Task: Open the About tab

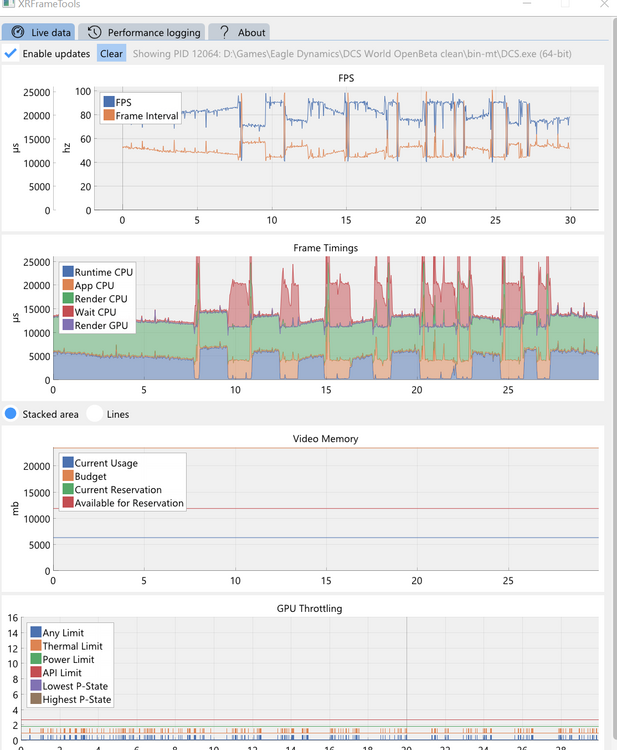Action: pos(239,32)
